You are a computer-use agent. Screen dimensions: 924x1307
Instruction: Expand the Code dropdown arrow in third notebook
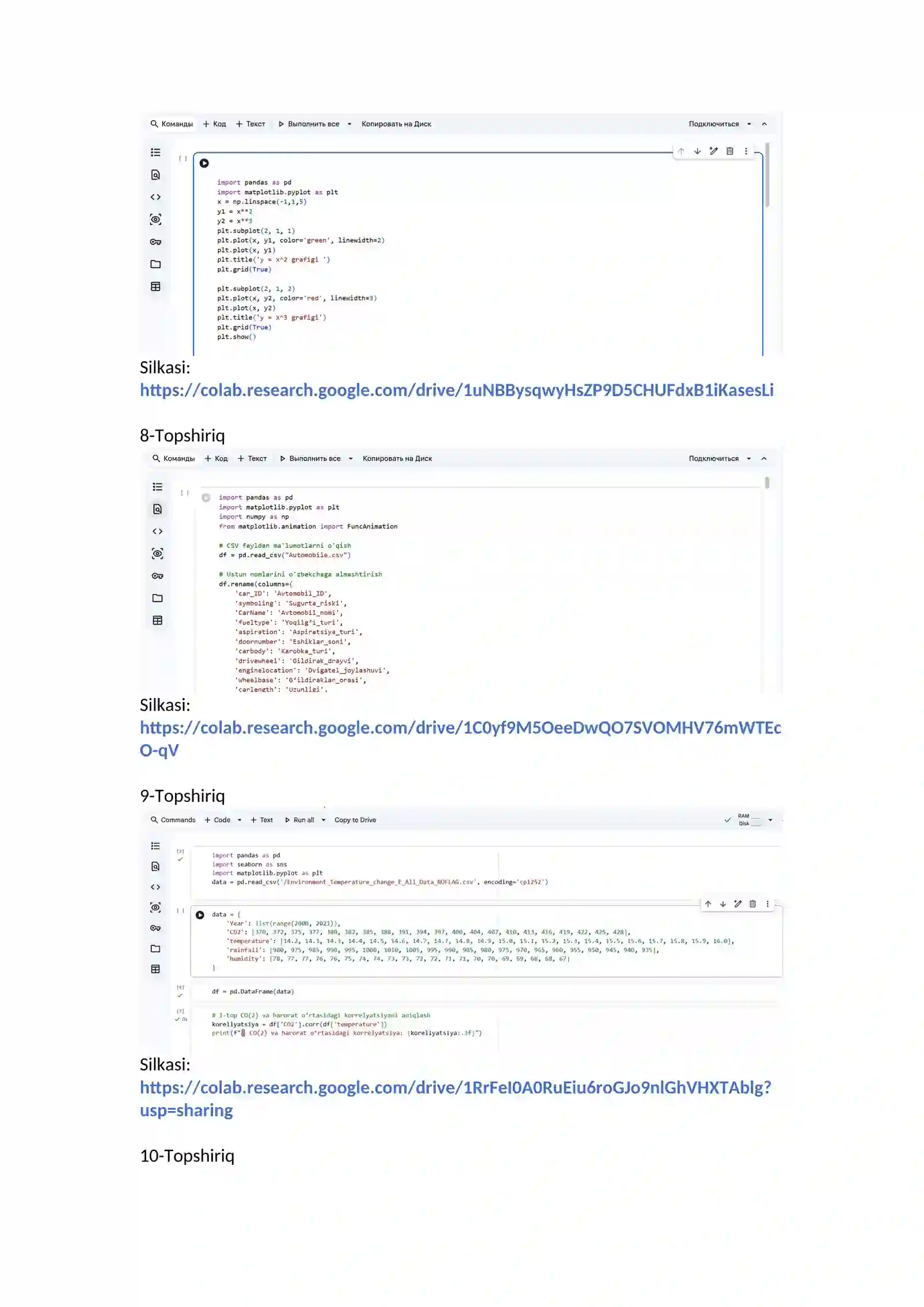tap(239, 820)
